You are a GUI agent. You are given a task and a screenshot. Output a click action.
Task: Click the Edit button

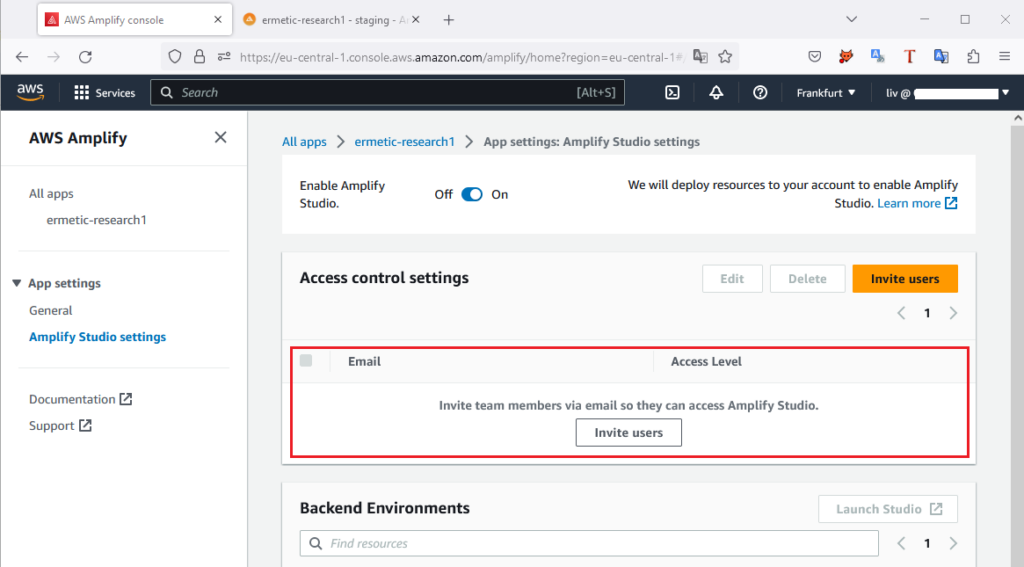pos(732,279)
